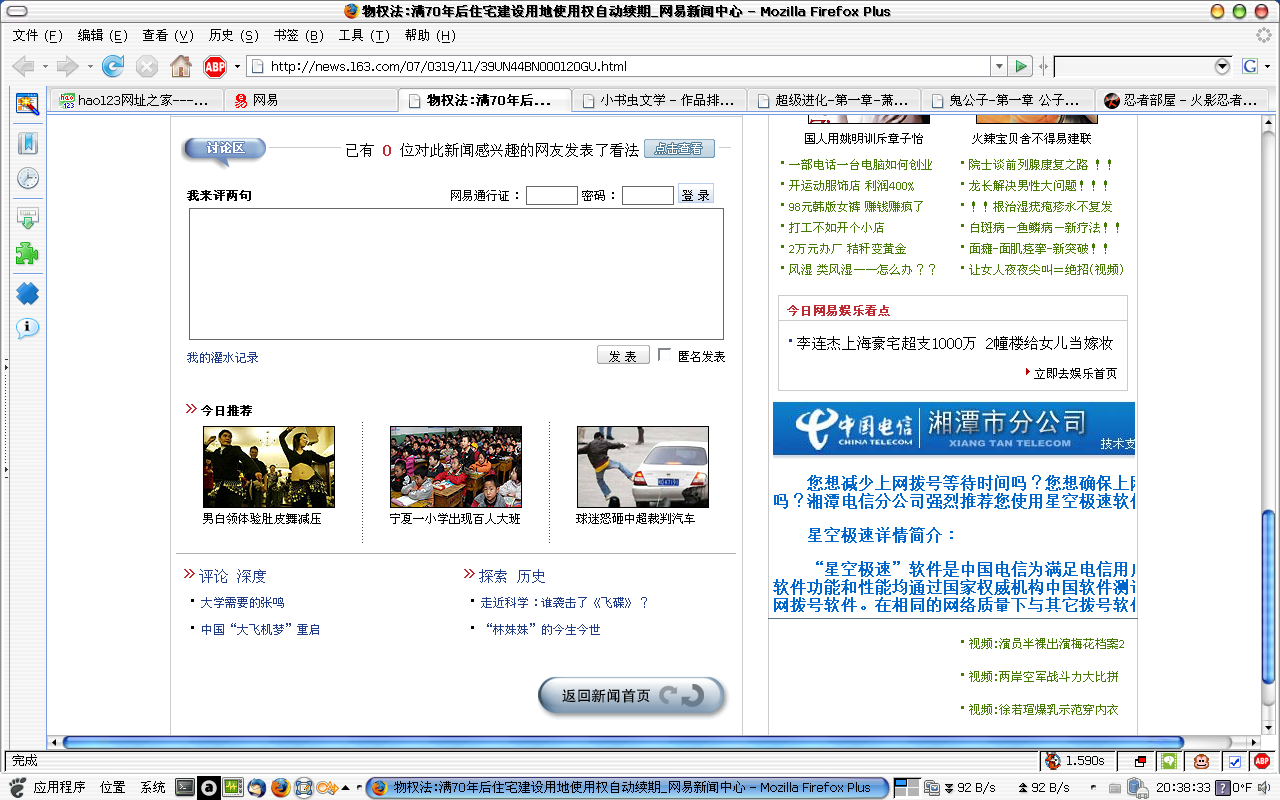1280x800 pixels.
Task: Click the top sidebar icon with the wand
Action: (x=28, y=103)
